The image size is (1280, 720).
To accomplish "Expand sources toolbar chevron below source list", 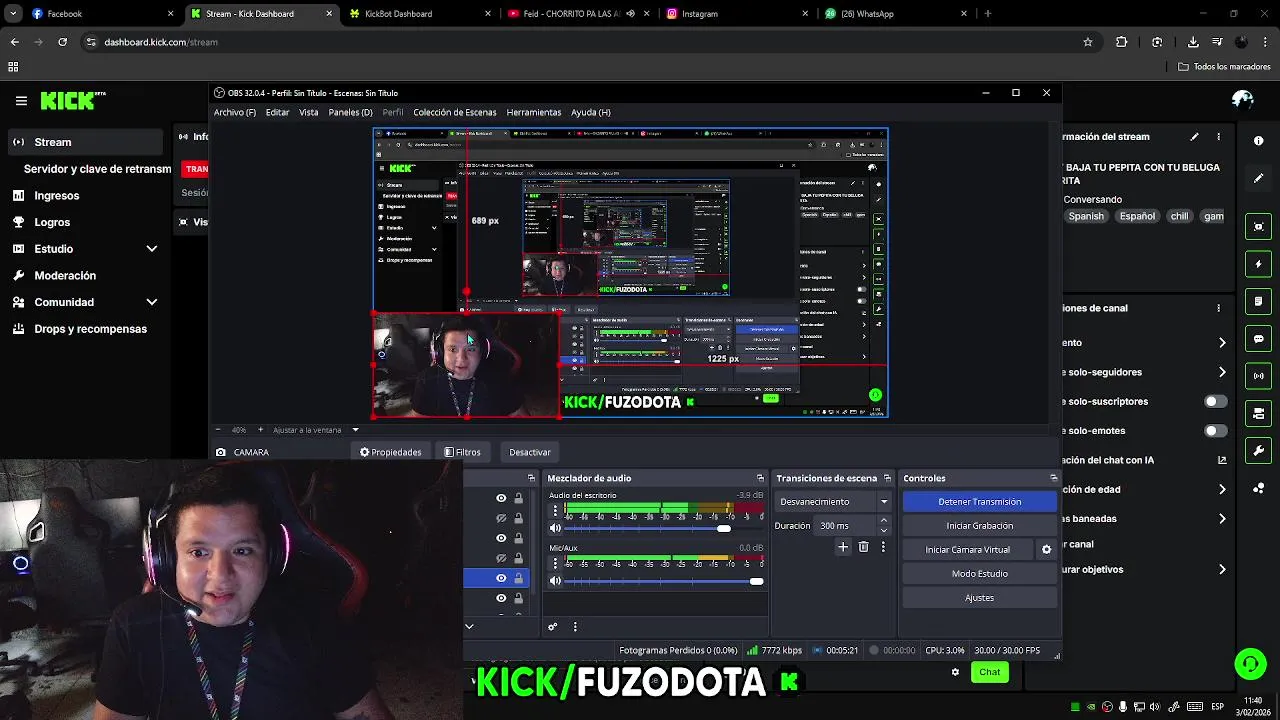I will pyautogui.click(x=469, y=626).
